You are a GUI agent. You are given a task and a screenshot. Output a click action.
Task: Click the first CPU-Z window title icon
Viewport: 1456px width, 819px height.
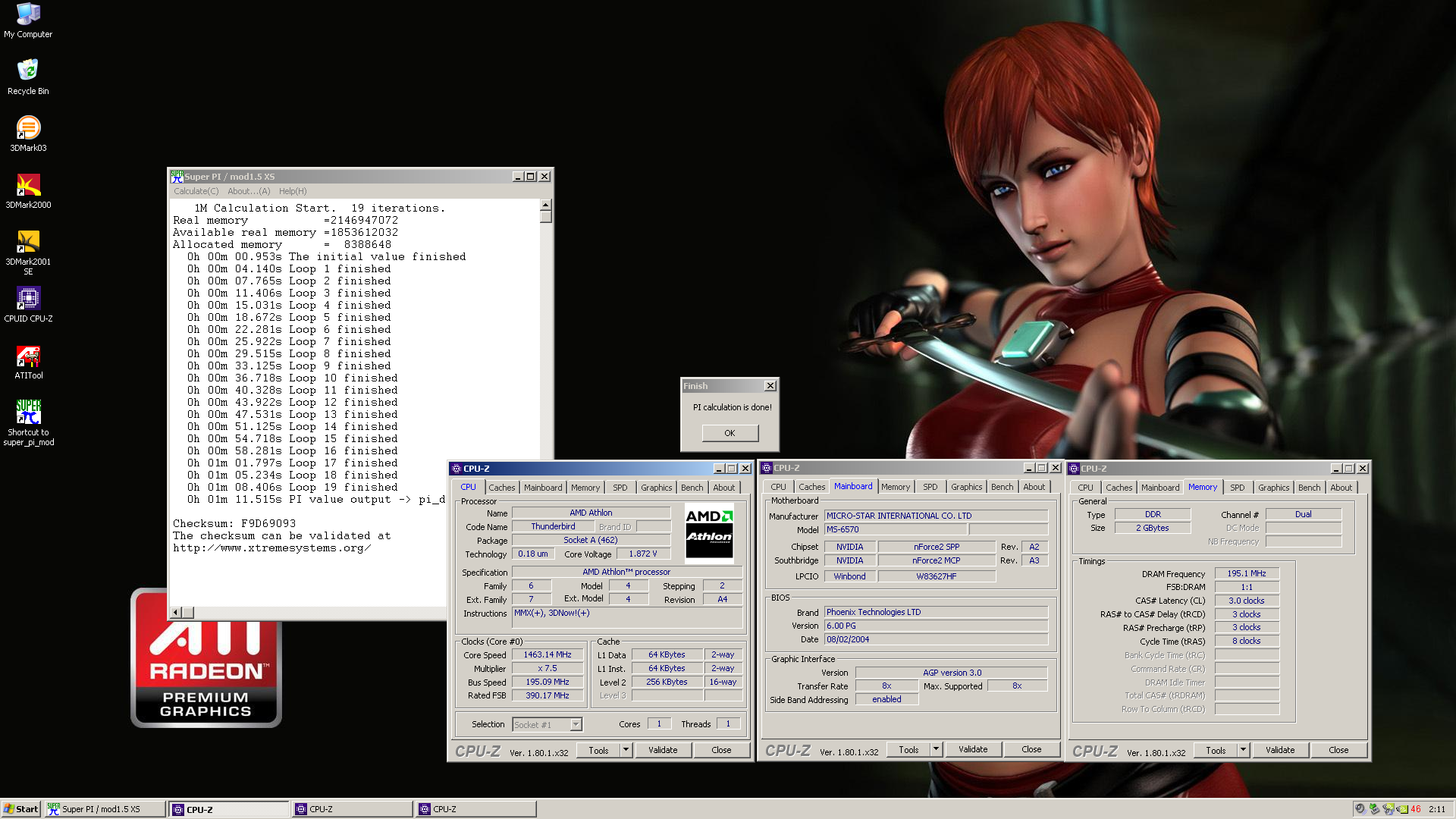[x=457, y=469]
